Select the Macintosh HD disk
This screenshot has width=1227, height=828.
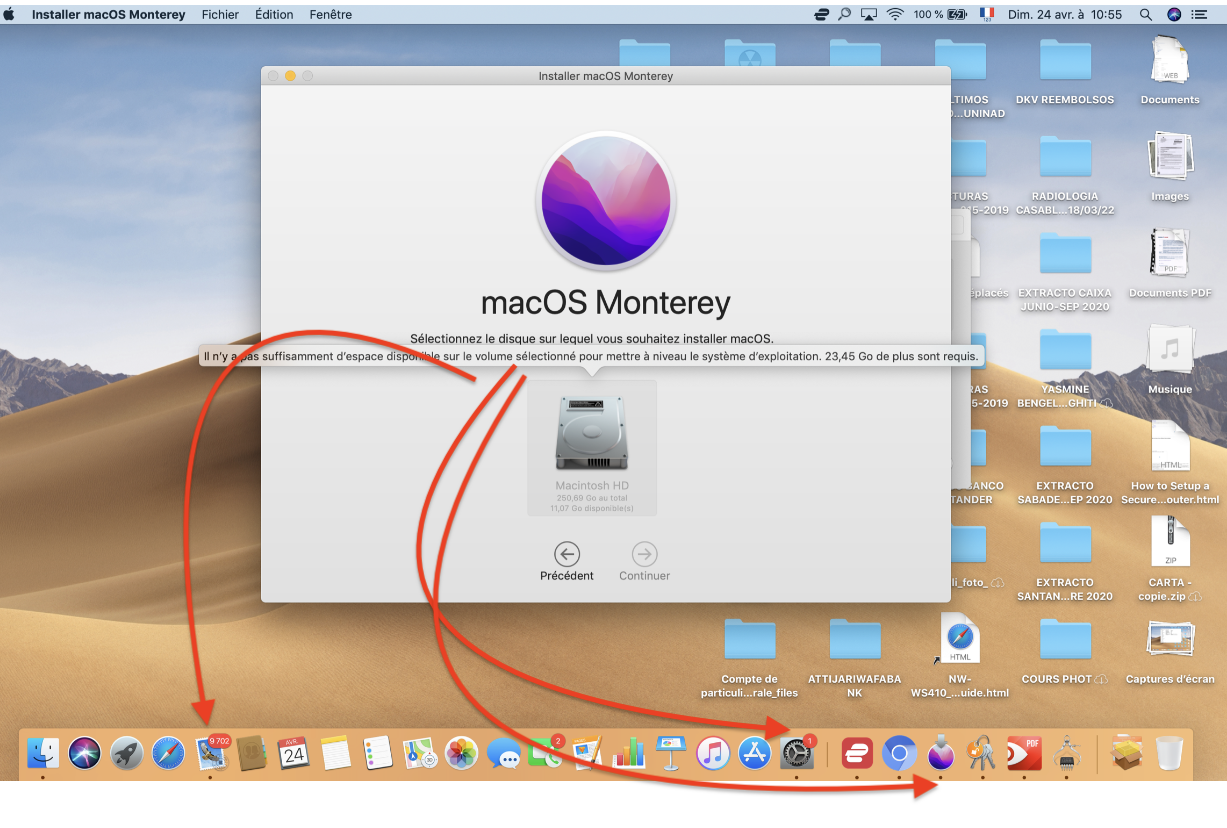click(592, 447)
